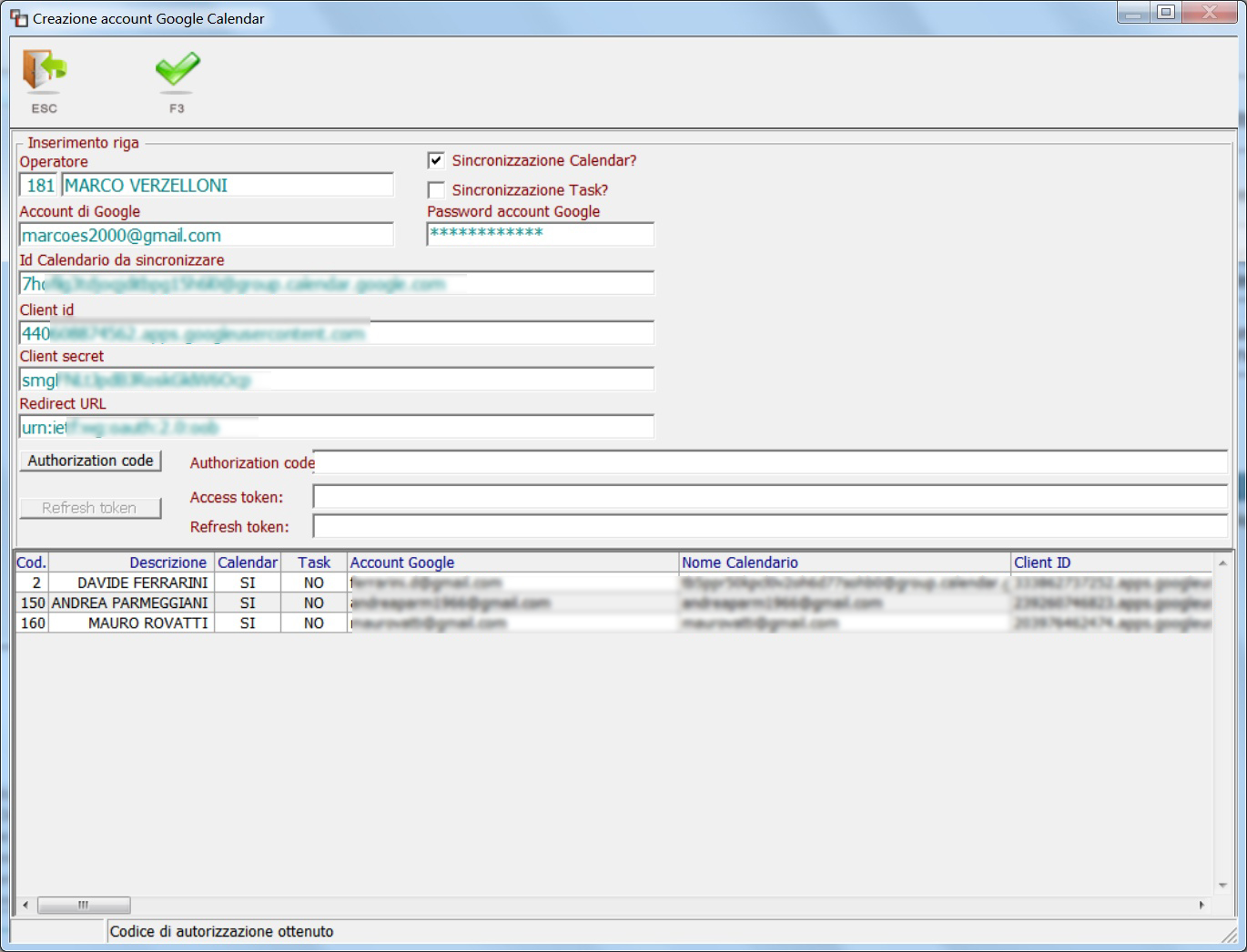Uncheck Sincronizzazione Calendar checkbox
Image resolution: width=1247 pixels, height=952 pixels.
436,160
